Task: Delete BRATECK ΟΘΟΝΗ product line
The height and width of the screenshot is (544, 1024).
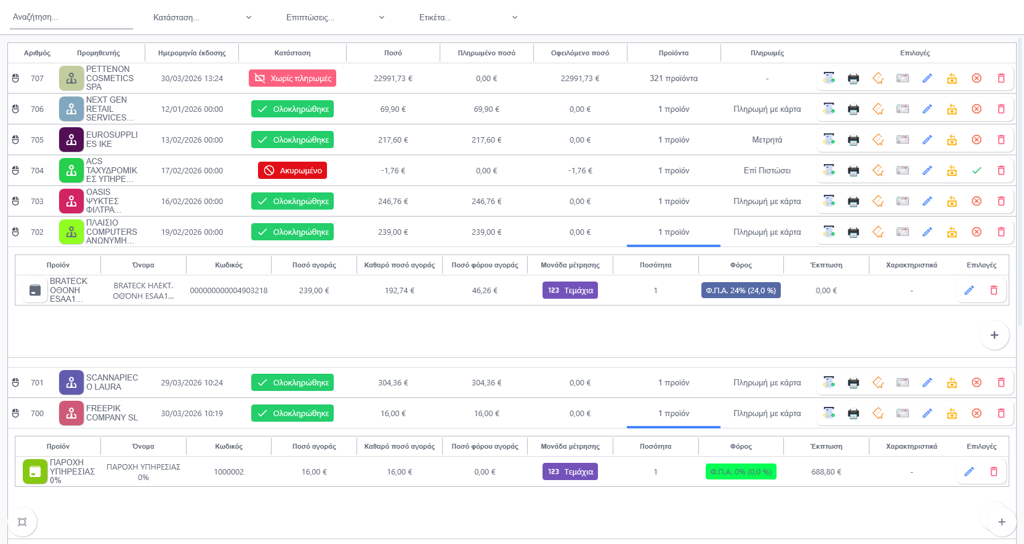Action: click(x=994, y=291)
